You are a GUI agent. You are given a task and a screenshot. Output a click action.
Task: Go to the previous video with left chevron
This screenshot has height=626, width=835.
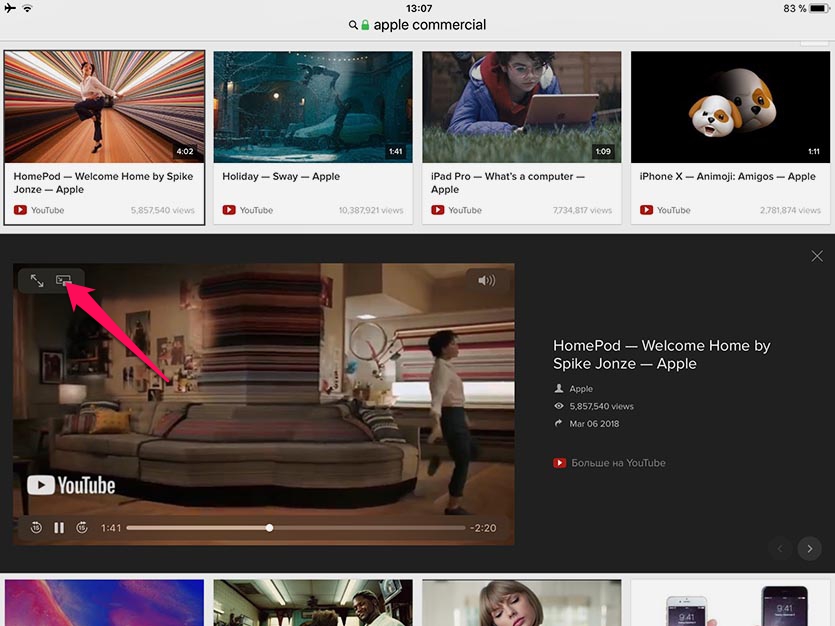780,548
